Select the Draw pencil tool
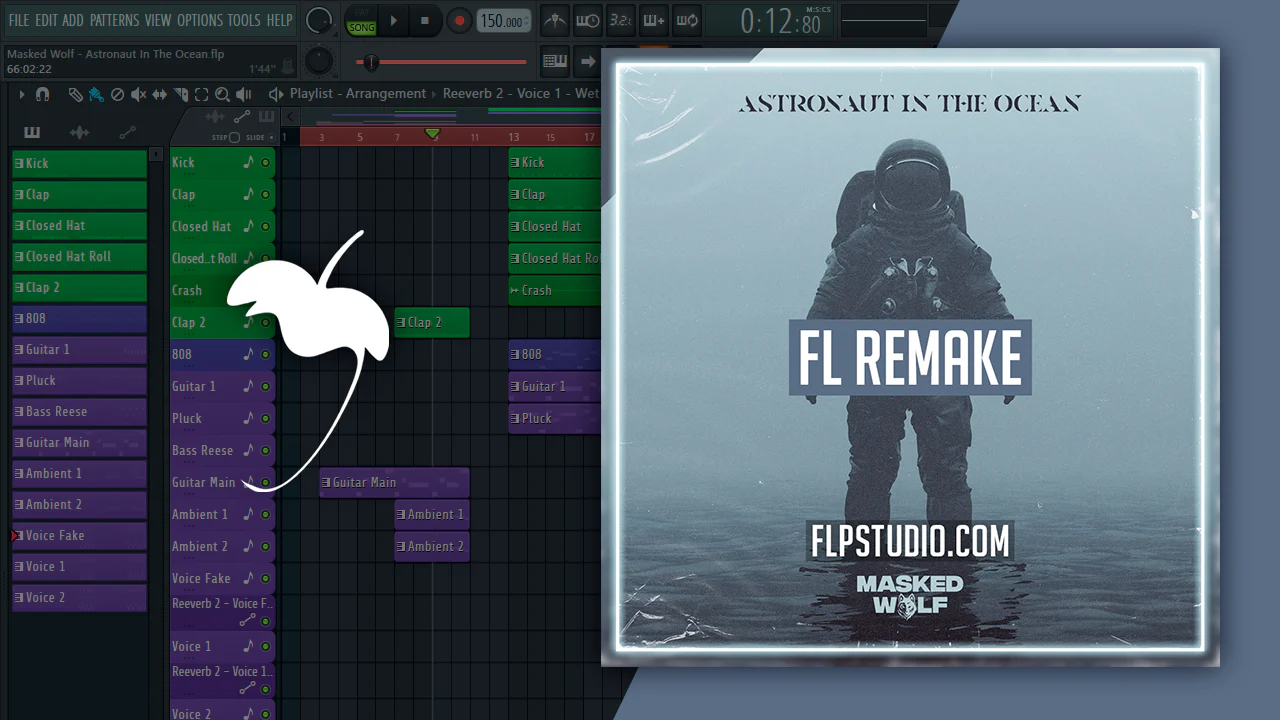The height and width of the screenshot is (720, 1280). (75, 94)
